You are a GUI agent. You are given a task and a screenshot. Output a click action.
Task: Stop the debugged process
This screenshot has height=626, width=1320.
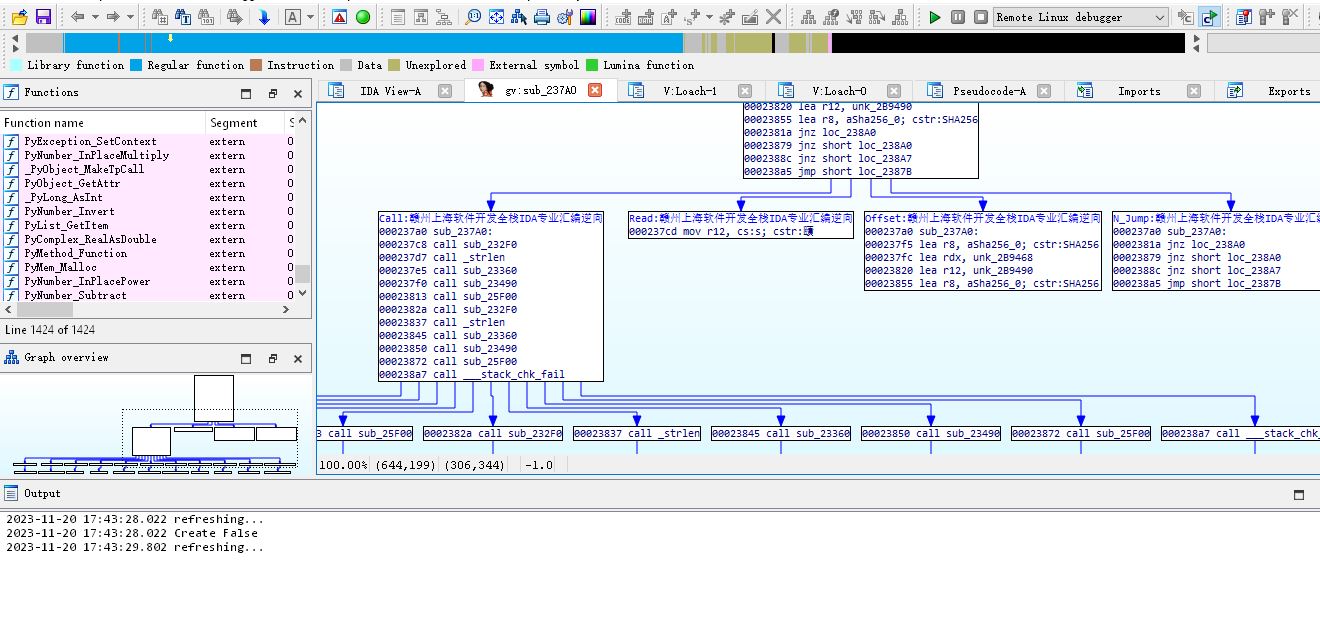click(x=981, y=17)
